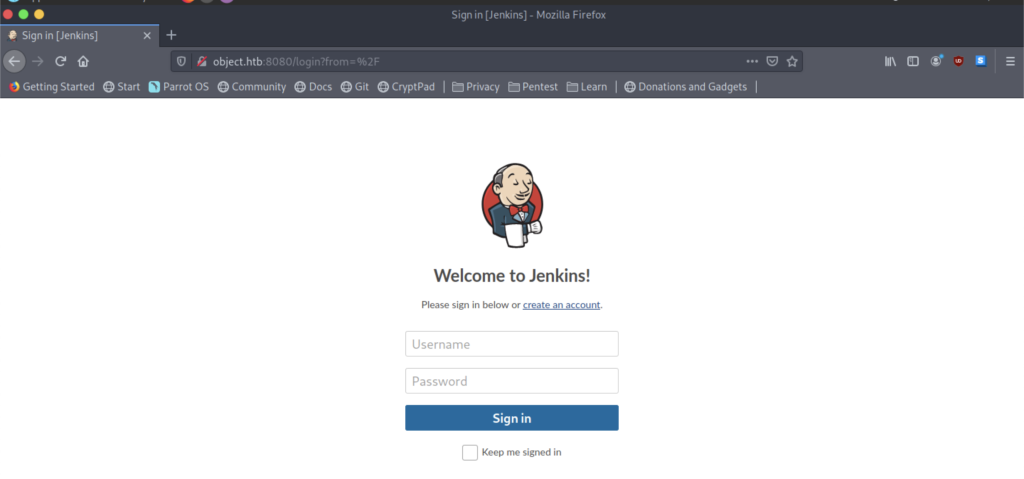The width and height of the screenshot is (1024, 479).
Task: Toggle the browser sidebar view
Action: click(913, 61)
